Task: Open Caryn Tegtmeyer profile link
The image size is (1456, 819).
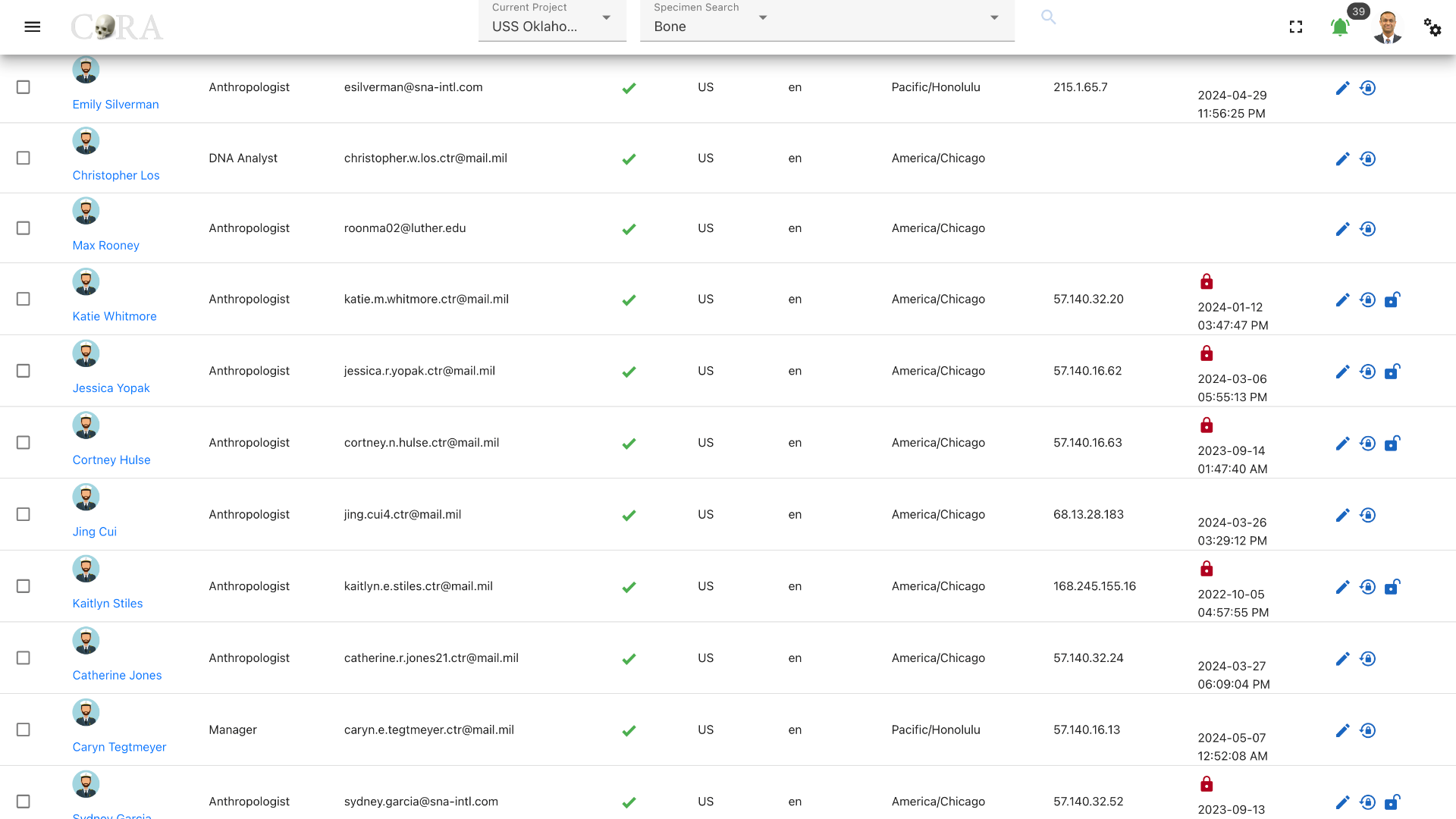Action: click(119, 747)
